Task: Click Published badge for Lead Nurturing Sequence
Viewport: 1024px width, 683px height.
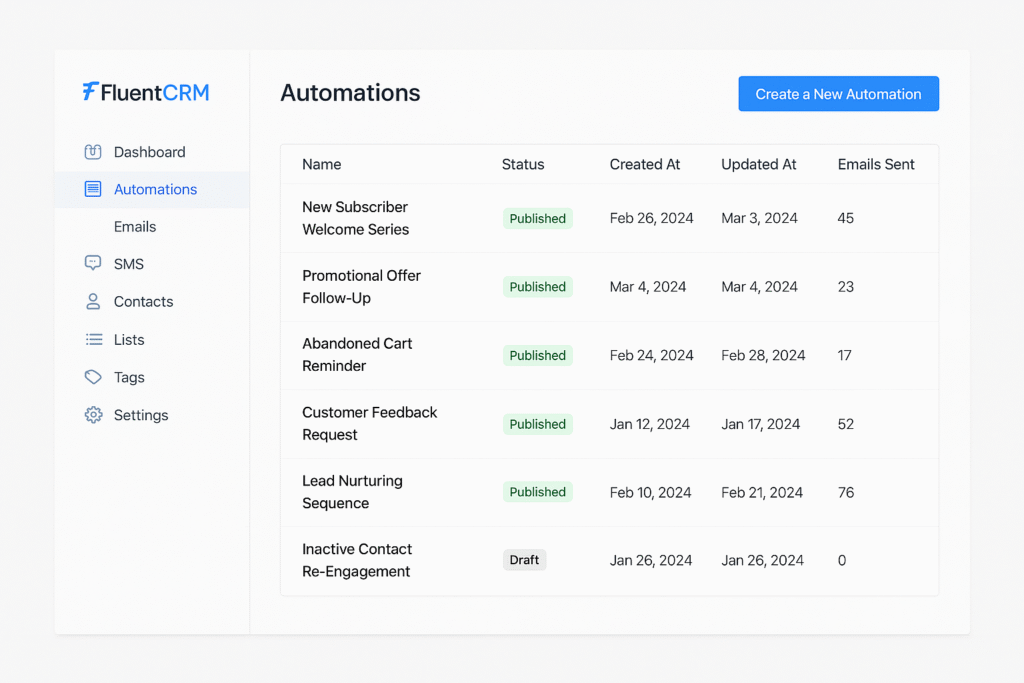Action: 537,492
